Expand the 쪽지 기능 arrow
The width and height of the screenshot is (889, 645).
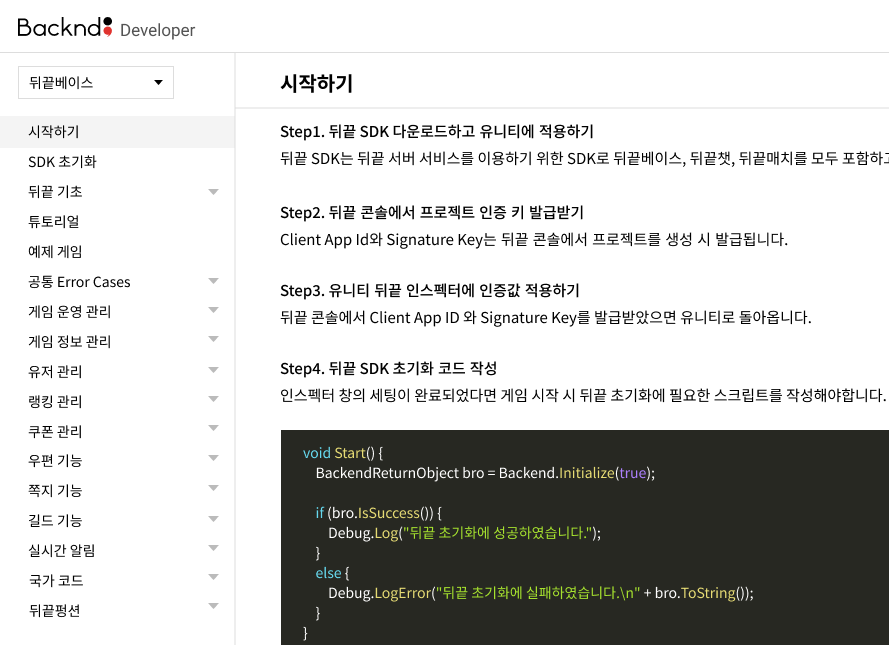click(x=213, y=487)
